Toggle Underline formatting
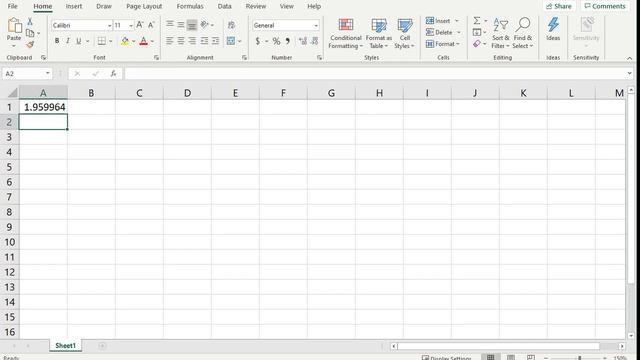640x360 pixels. click(79, 41)
